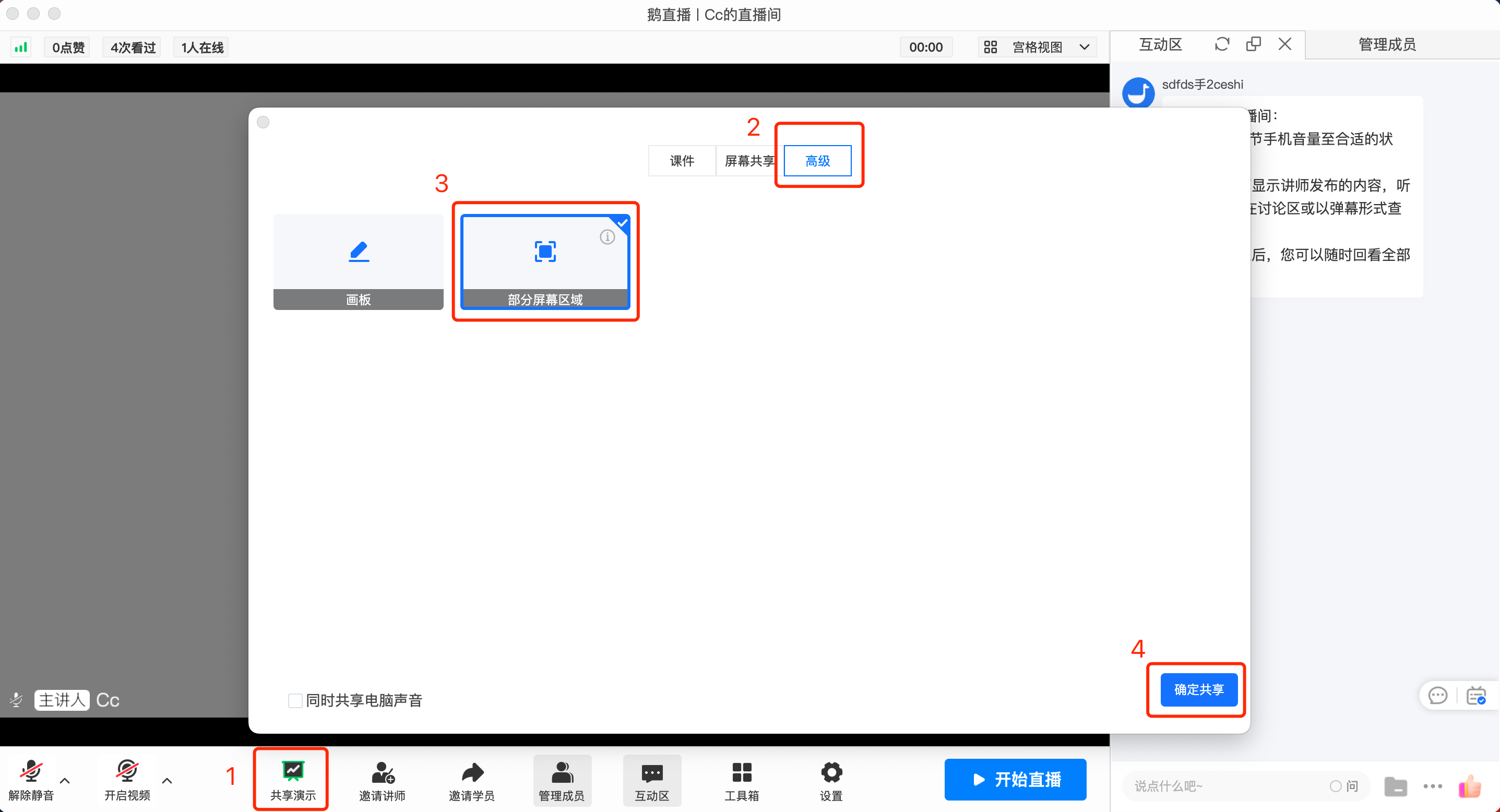Click muted mic icon next to 主讲人
The width and height of the screenshot is (1500, 812).
pyautogui.click(x=16, y=700)
